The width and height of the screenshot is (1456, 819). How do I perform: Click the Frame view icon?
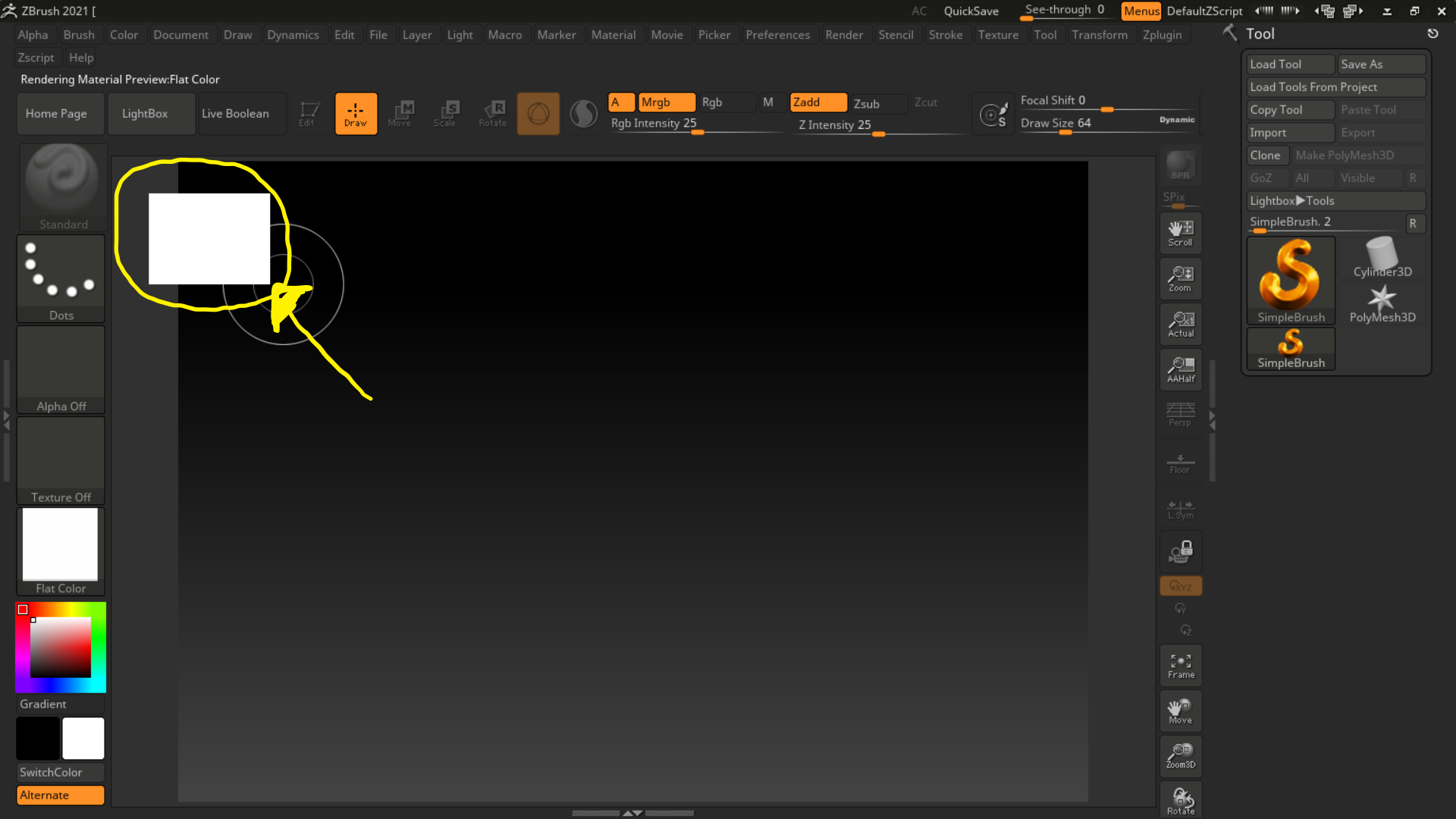pos(1180,665)
